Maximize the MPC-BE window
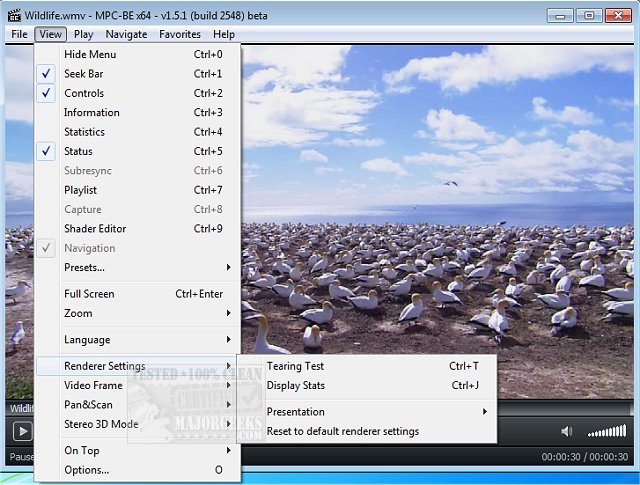This screenshot has width=640, height=485. click(589, 16)
